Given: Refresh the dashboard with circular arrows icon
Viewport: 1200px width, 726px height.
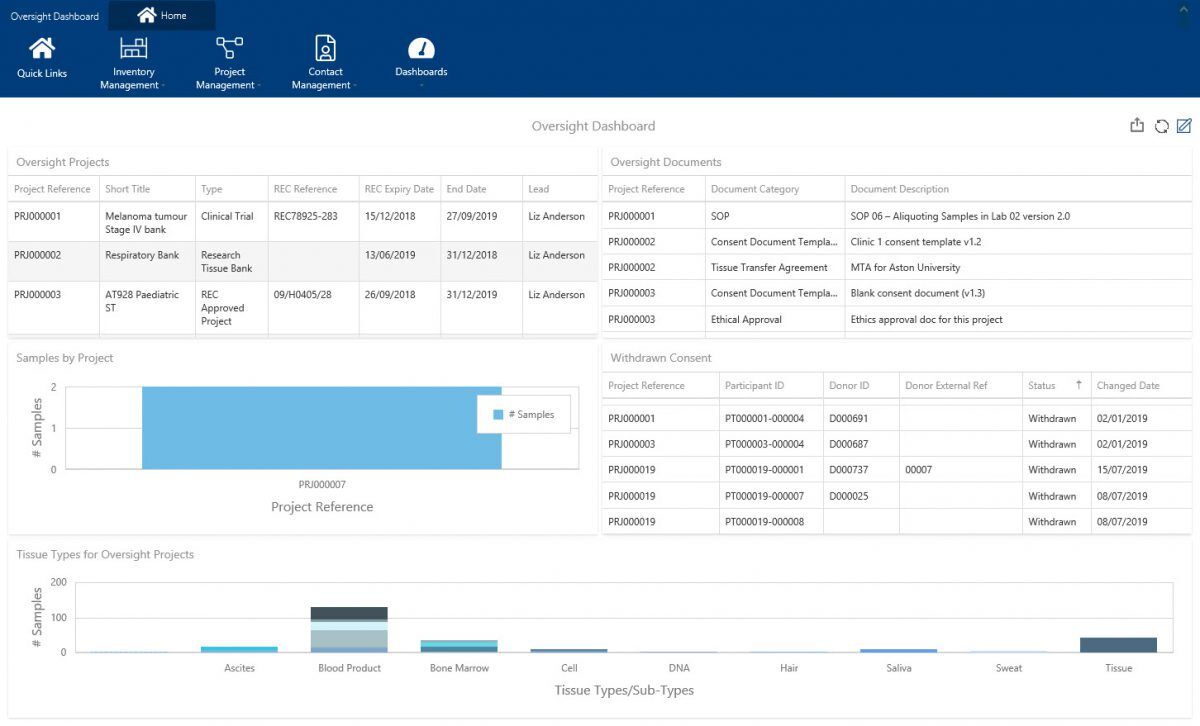Looking at the screenshot, I should tap(1161, 126).
